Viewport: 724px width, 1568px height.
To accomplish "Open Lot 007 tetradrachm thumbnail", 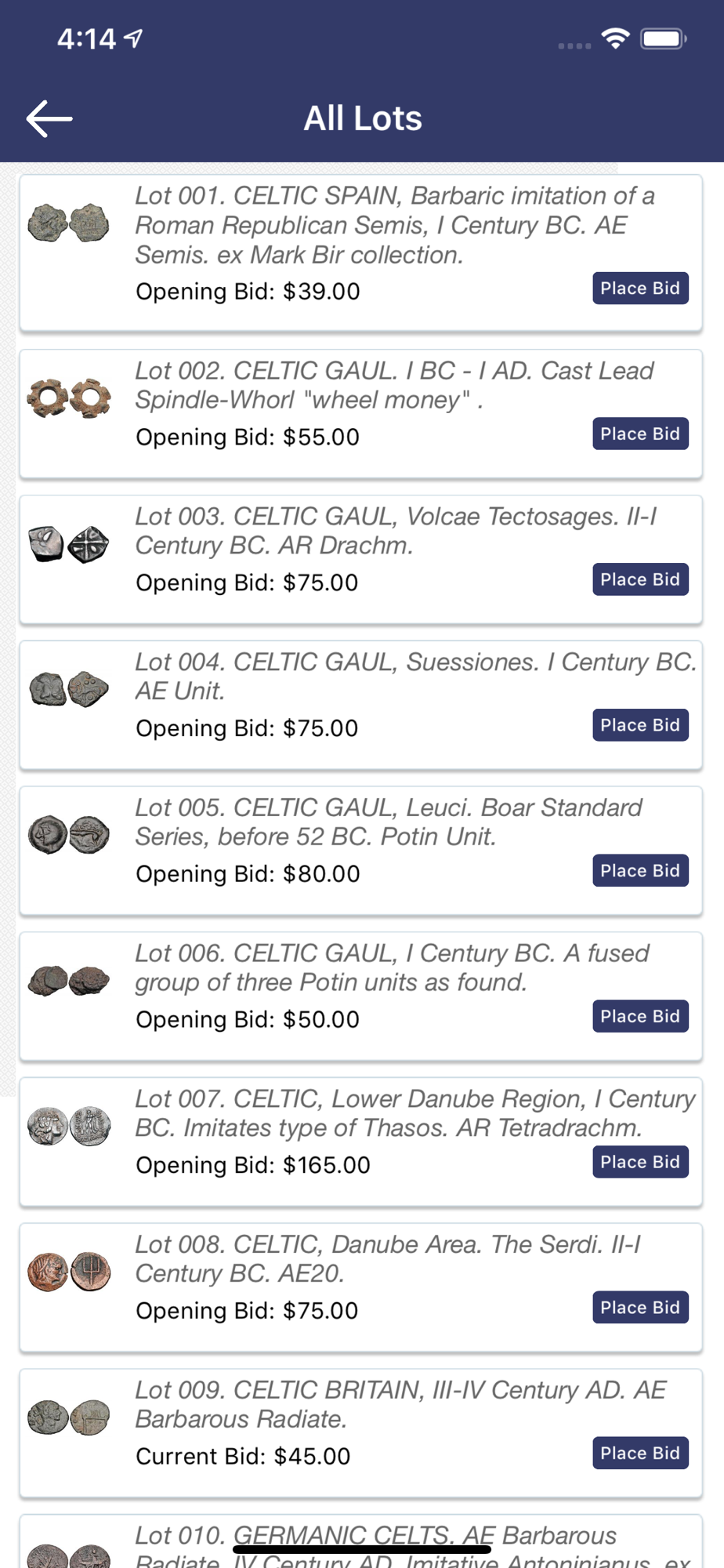I will (69, 1127).
